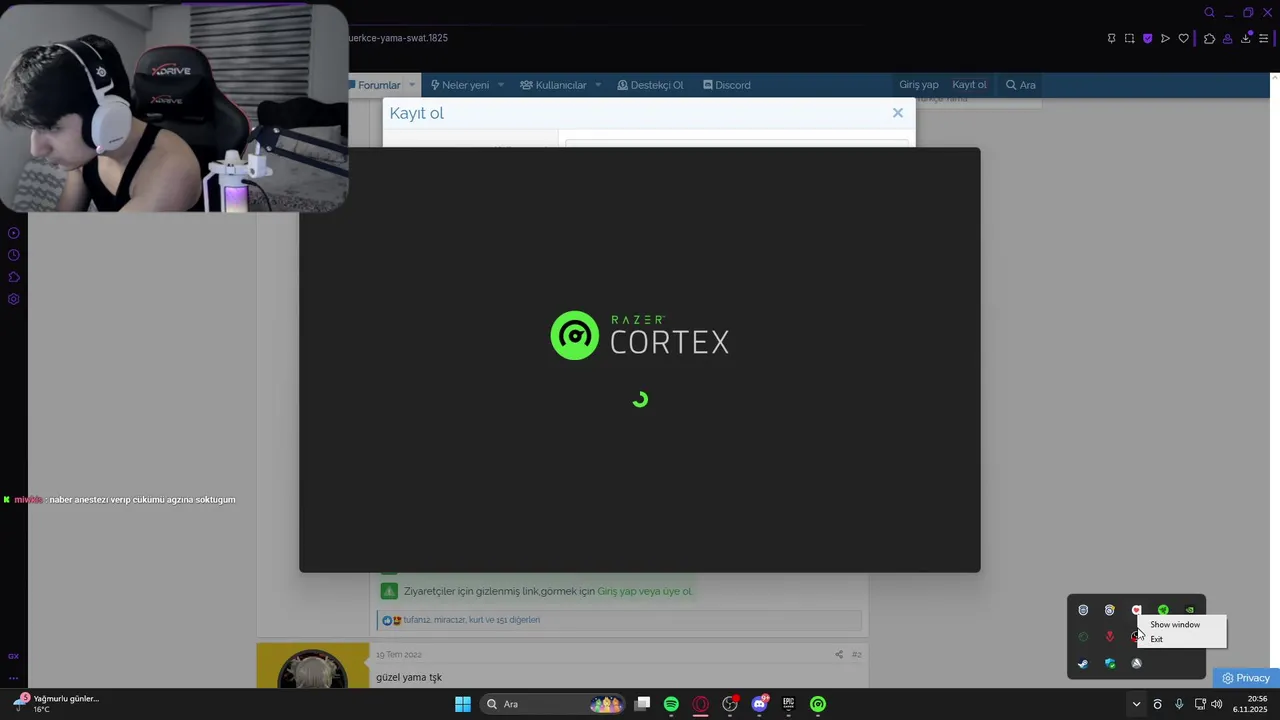Open NVIDIA tray icon in overflow
The width and height of the screenshot is (1280, 720).
pyautogui.click(x=1189, y=610)
